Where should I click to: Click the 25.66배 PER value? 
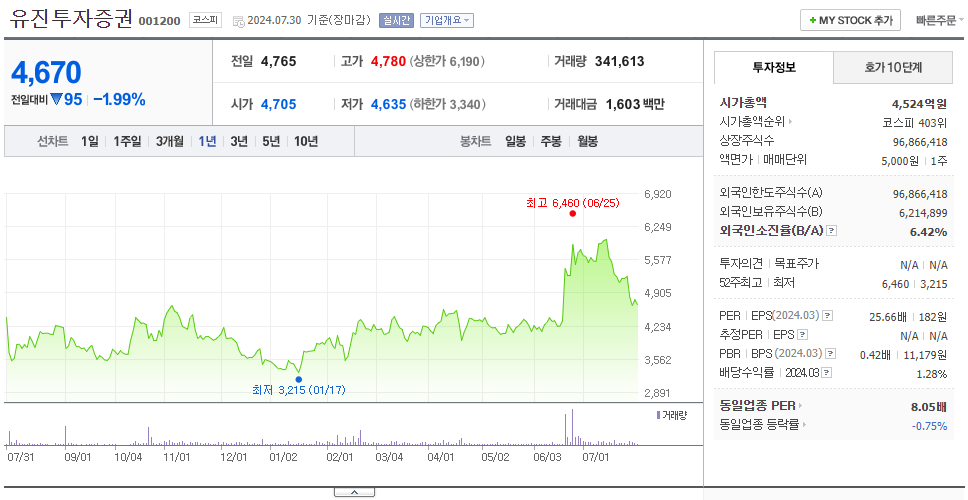tap(888, 317)
